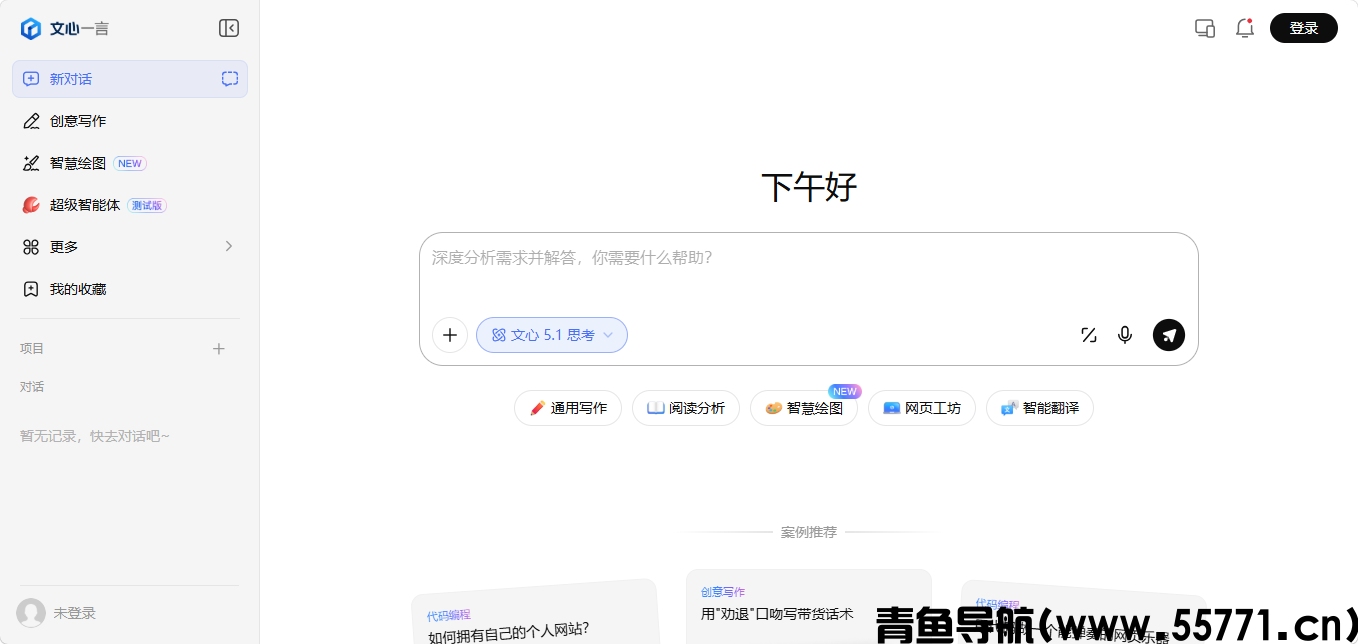
Task: Open 智慧绘图 in the sidebar
Action: (x=129, y=163)
